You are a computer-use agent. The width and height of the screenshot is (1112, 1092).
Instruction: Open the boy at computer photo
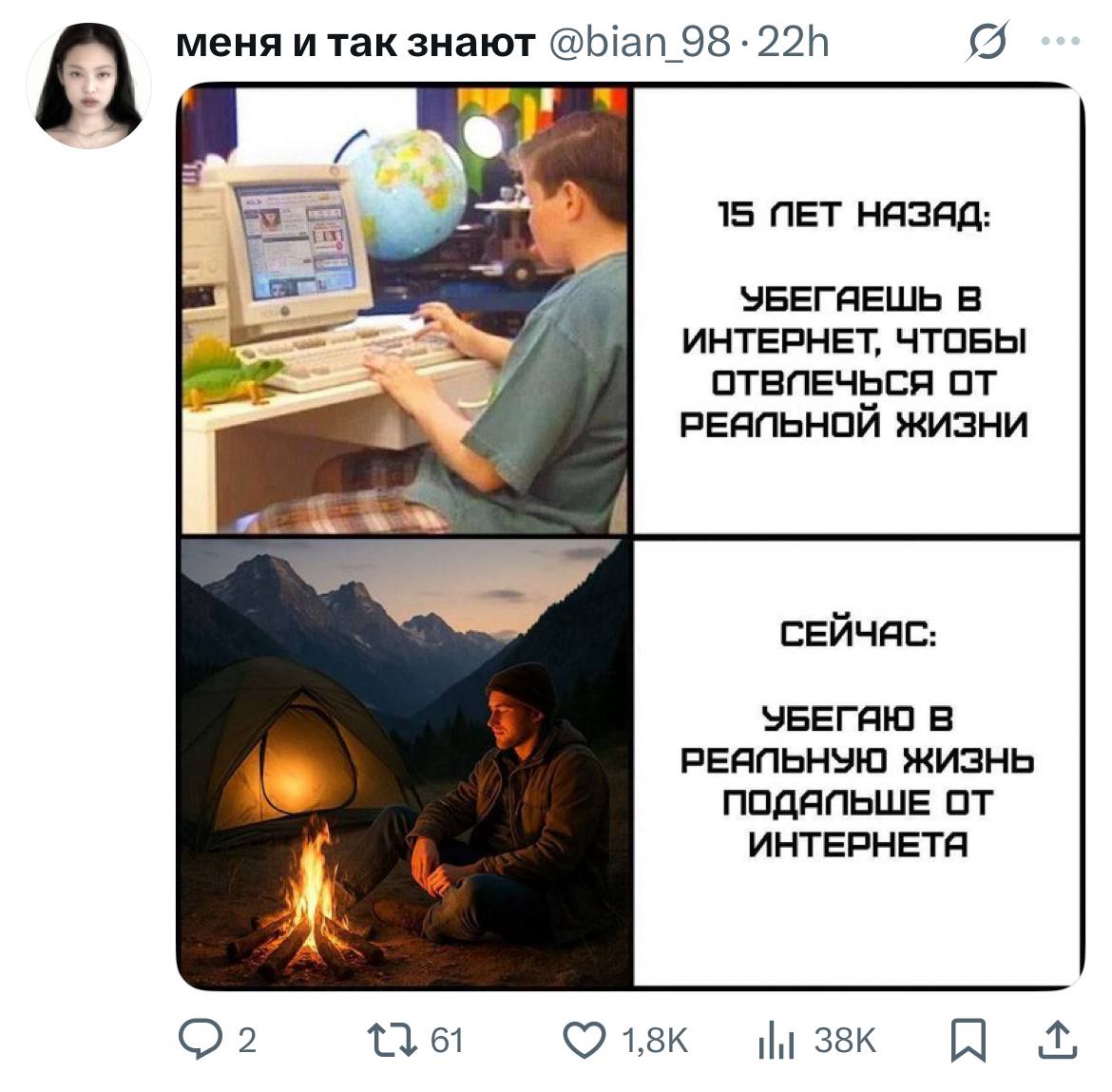tap(405, 310)
